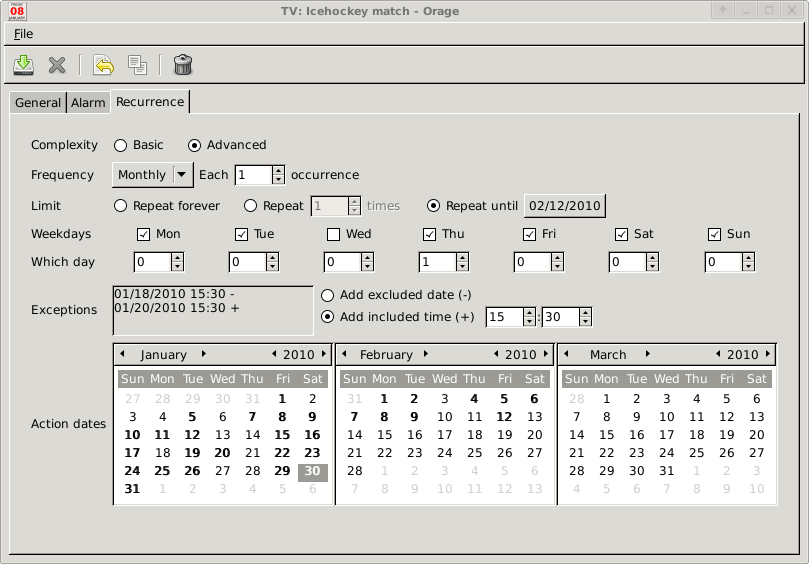Viewport: 809px width, 564px height.
Task: Open the File menu
Action: (23, 34)
